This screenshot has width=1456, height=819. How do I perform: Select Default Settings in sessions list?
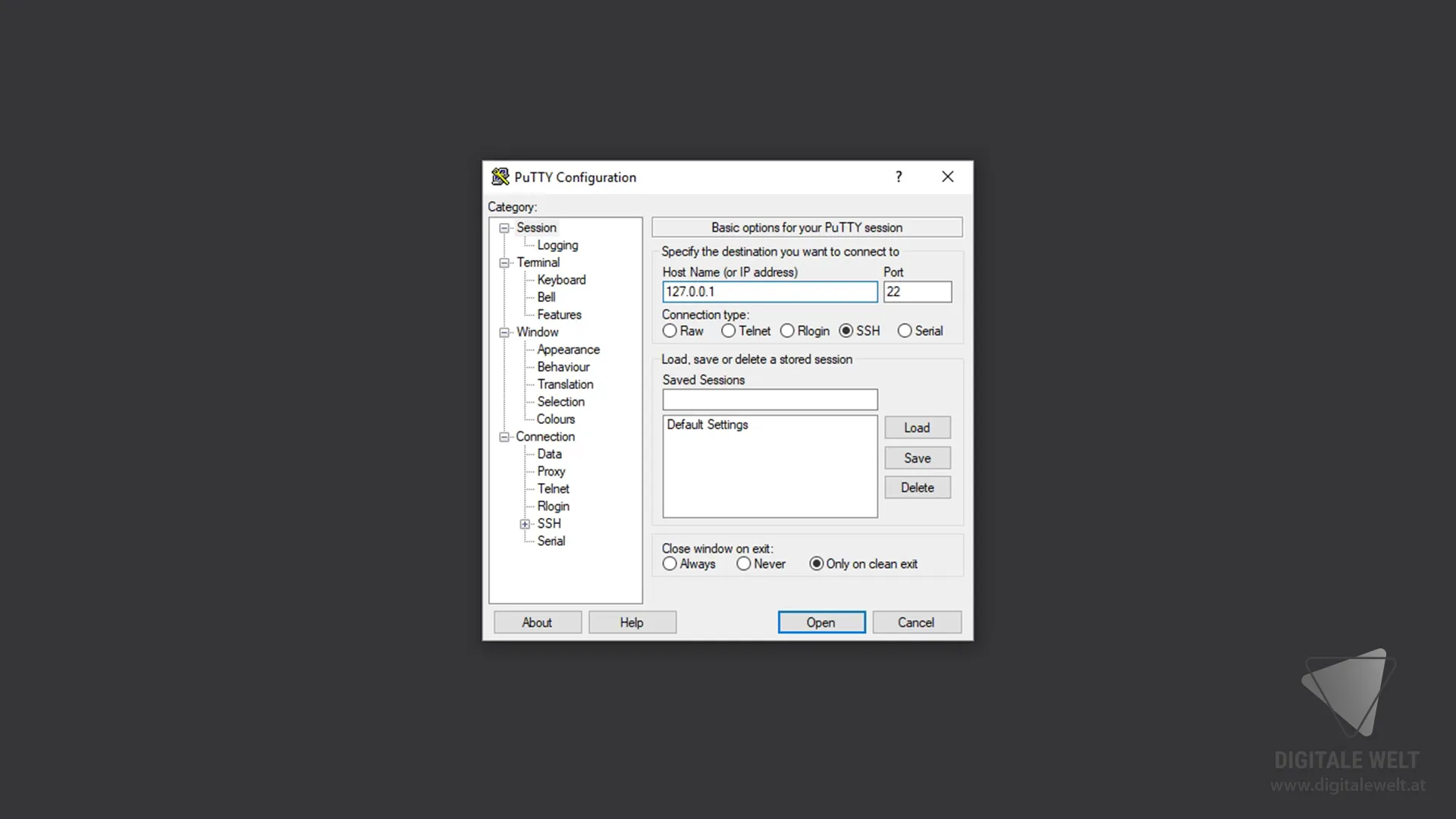click(x=708, y=425)
